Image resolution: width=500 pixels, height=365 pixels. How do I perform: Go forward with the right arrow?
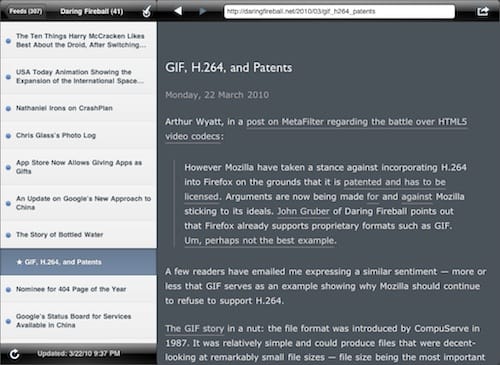tap(202, 11)
